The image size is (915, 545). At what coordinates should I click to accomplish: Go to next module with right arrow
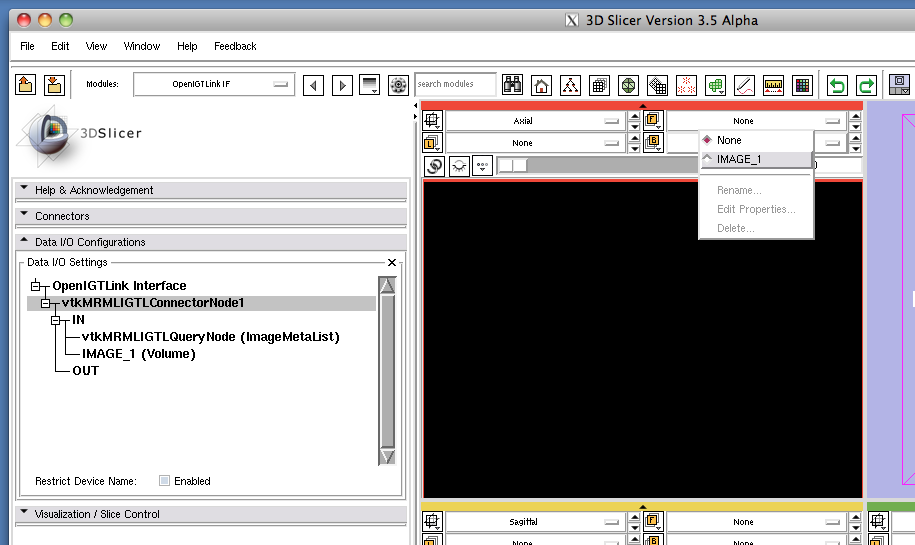(x=342, y=85)
